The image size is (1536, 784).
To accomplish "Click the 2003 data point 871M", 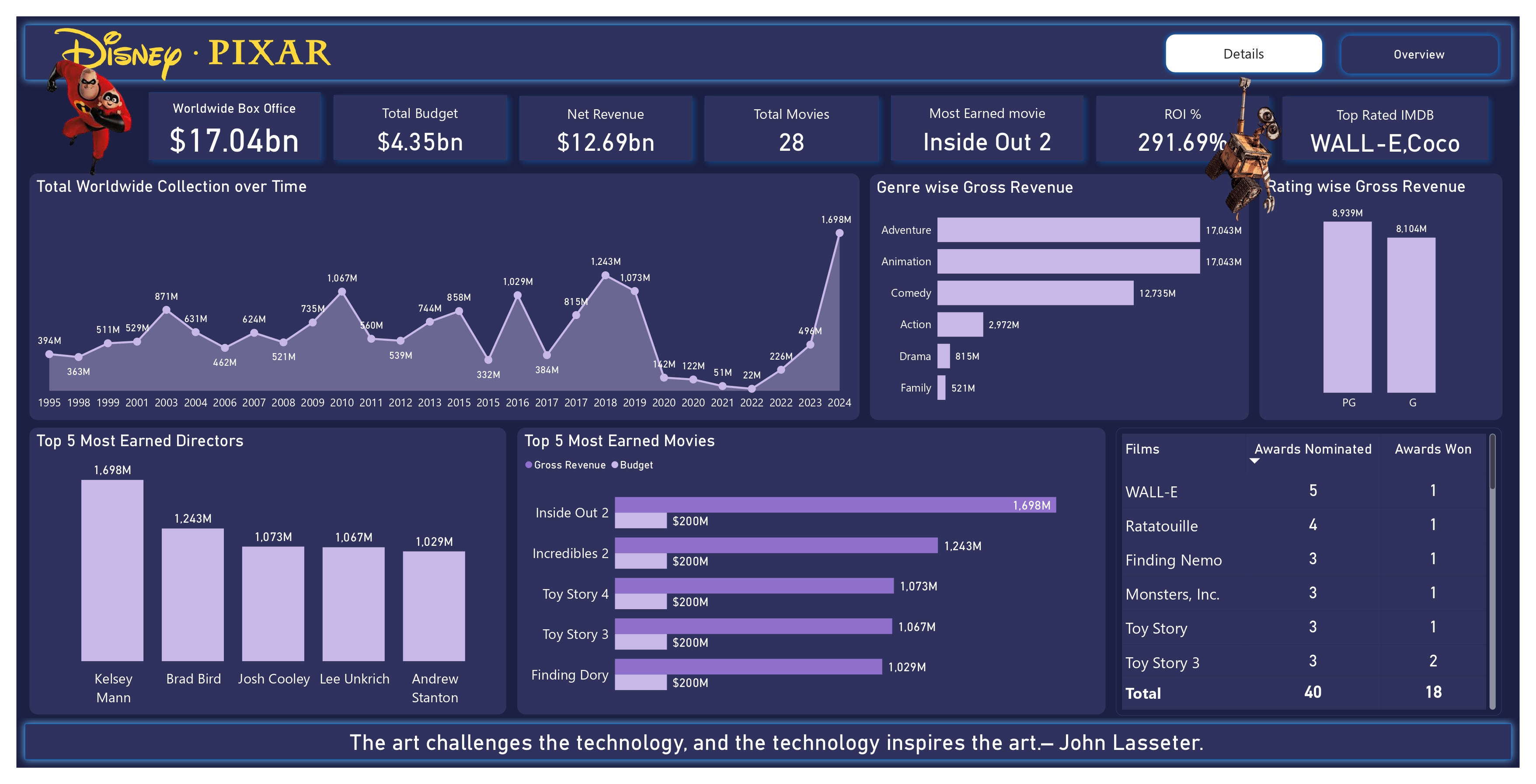I will [x=166, y=310].
